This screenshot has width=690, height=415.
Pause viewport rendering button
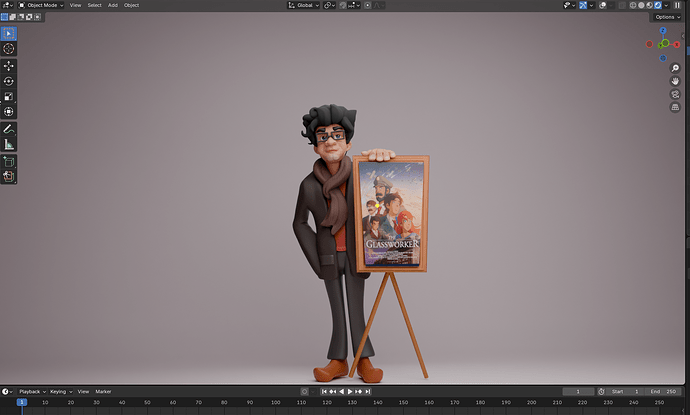point(678,5)
